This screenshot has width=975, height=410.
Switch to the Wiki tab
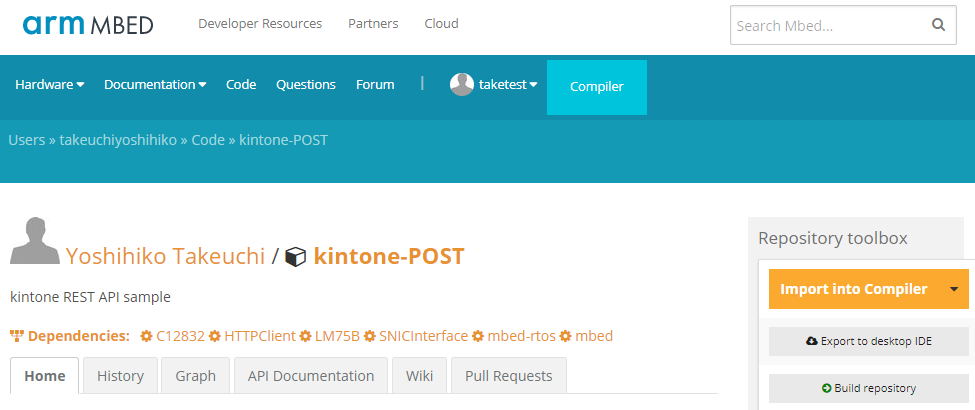pos(419,376)
